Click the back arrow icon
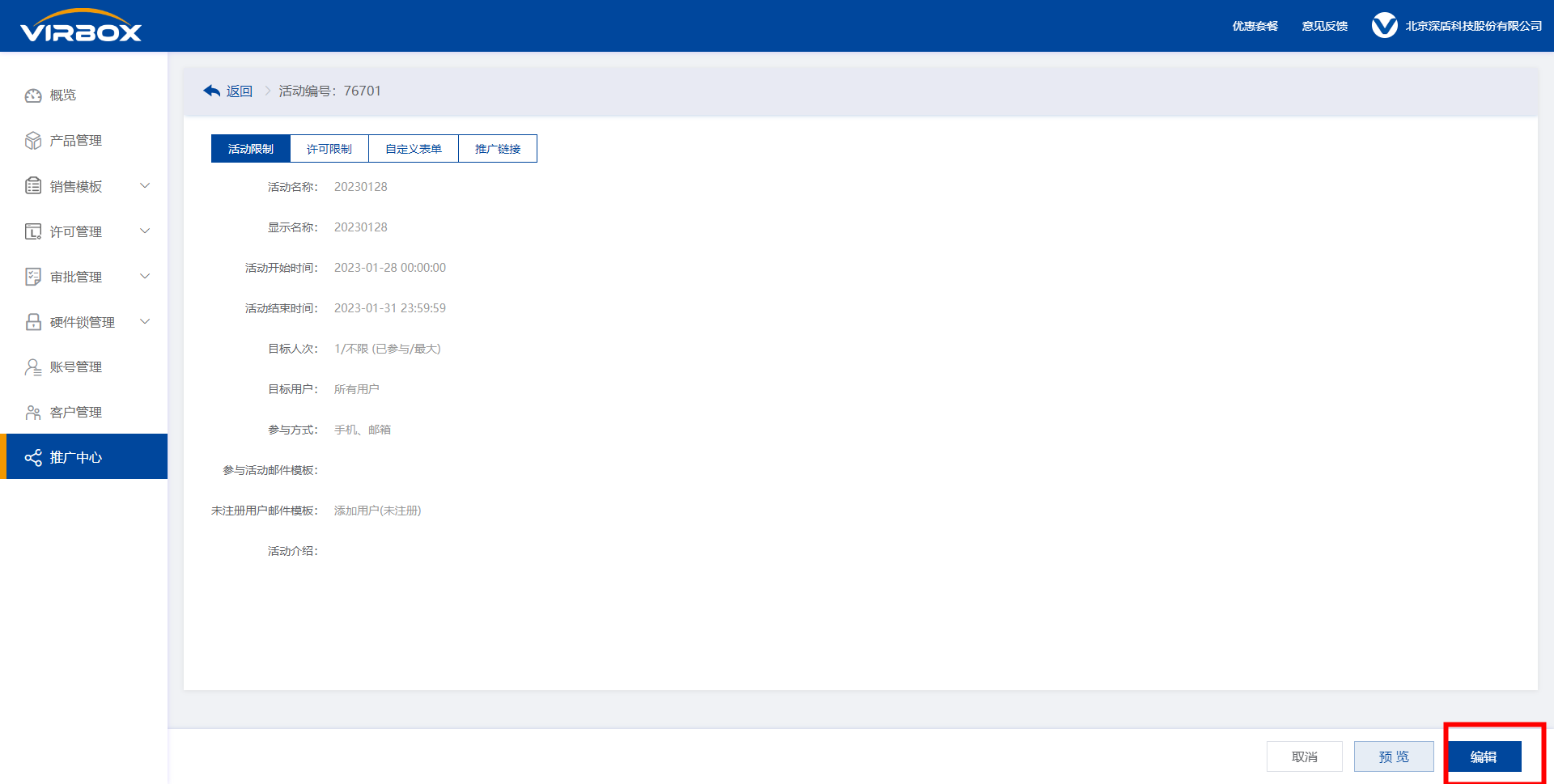1554x784 pixels. (x=212, y=91)
